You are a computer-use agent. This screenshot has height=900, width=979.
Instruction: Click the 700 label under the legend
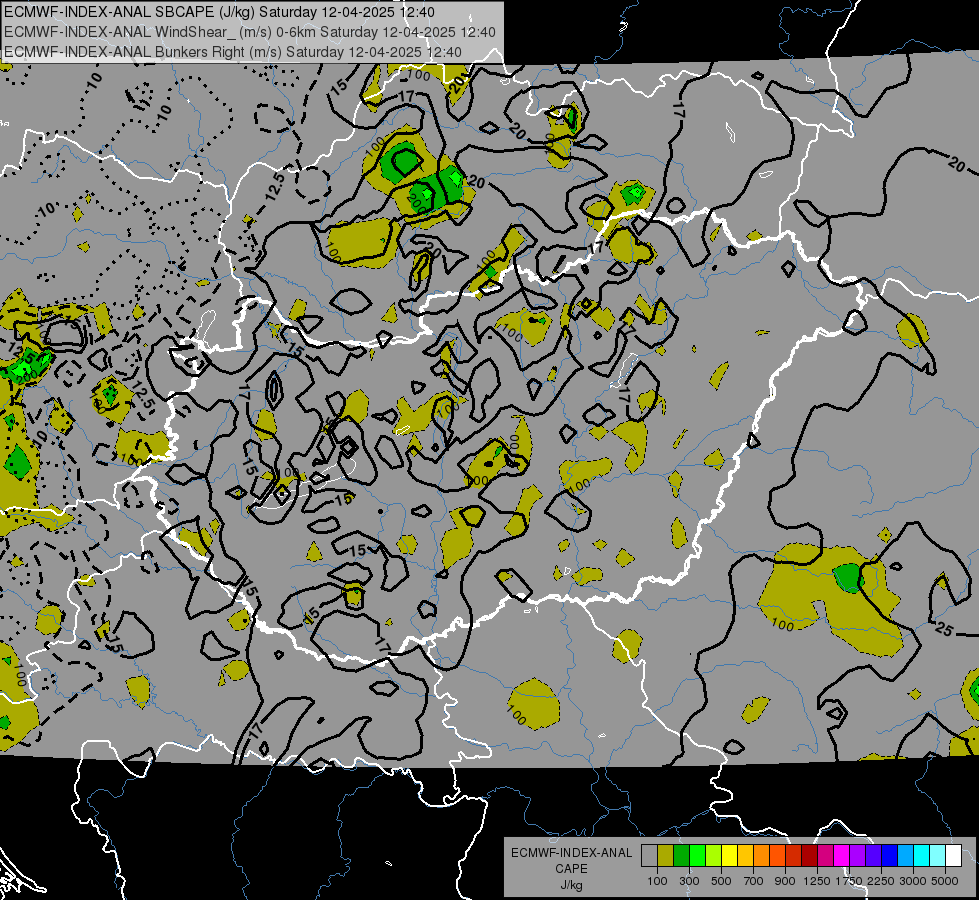pos(754,881)
